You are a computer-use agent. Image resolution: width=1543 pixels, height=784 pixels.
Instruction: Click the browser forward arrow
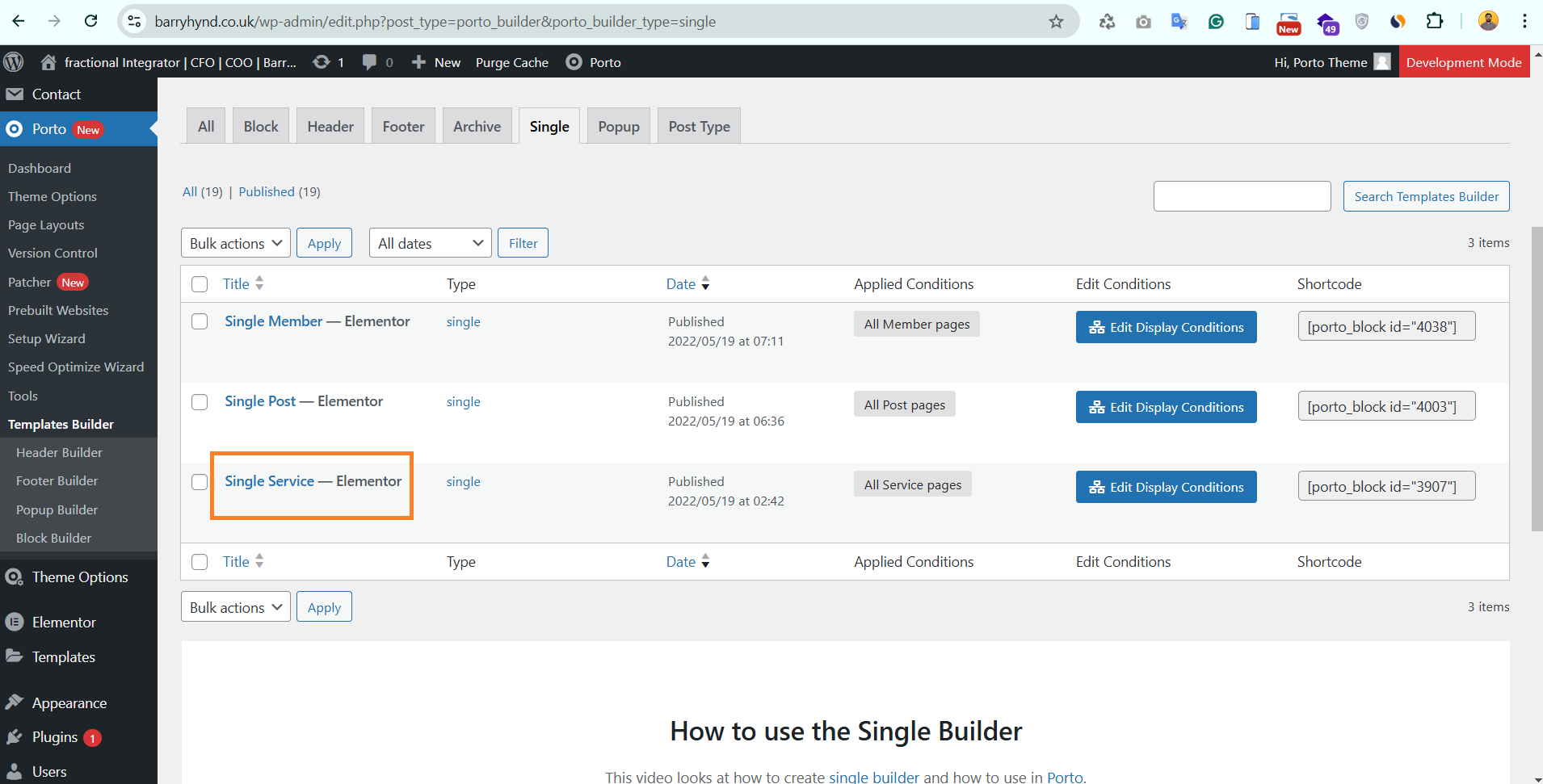point(54,21)
